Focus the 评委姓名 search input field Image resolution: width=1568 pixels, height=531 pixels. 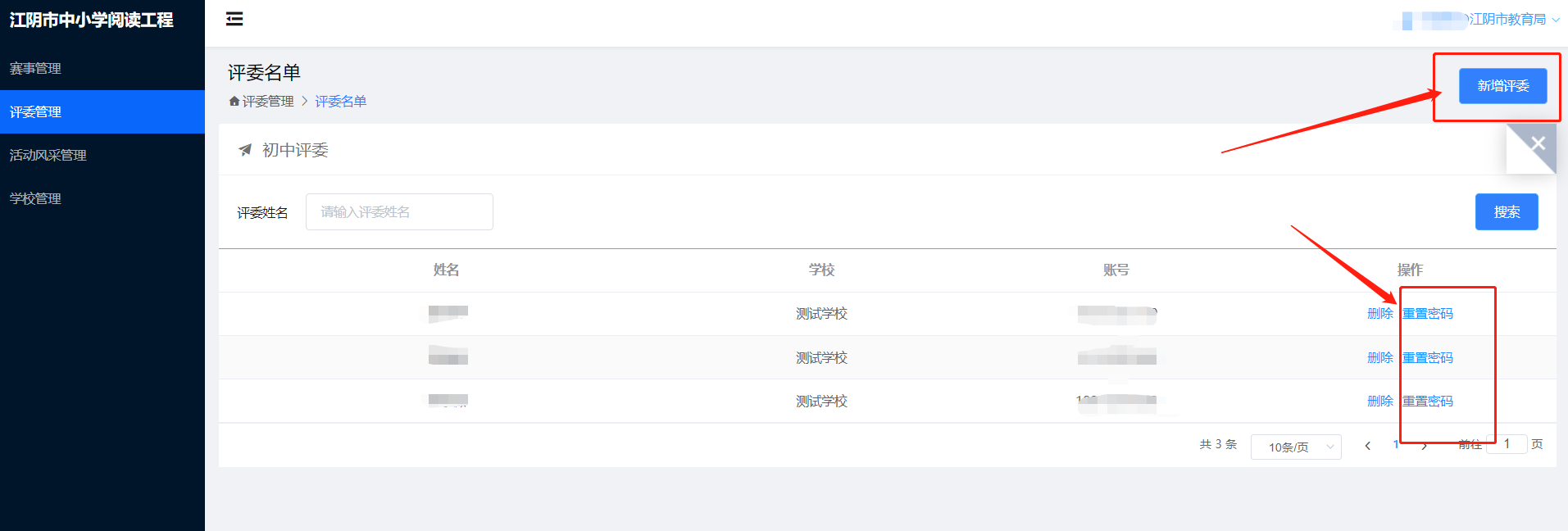399,212
